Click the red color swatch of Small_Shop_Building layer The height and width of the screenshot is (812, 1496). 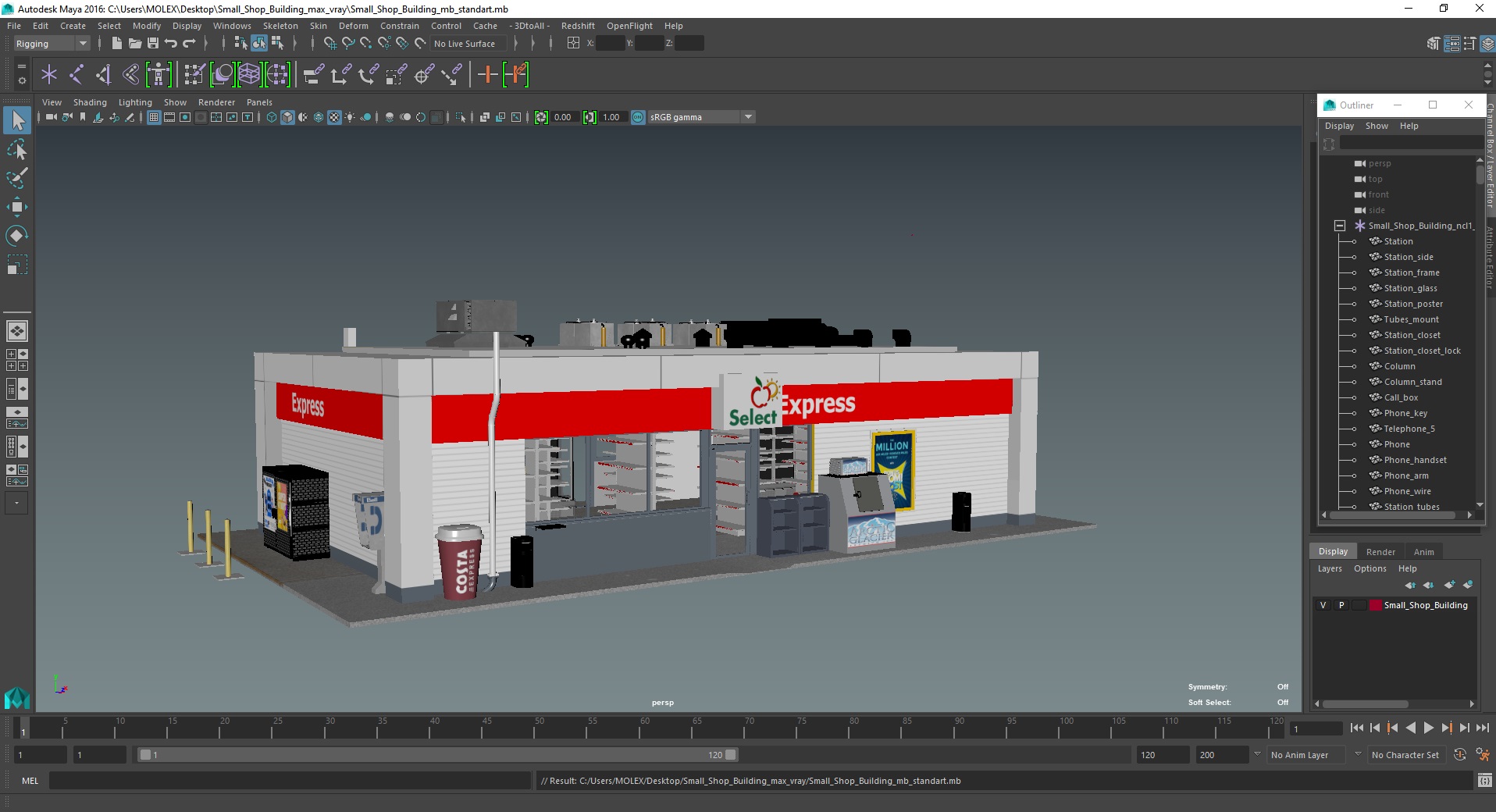click(x=1376, y=605)
